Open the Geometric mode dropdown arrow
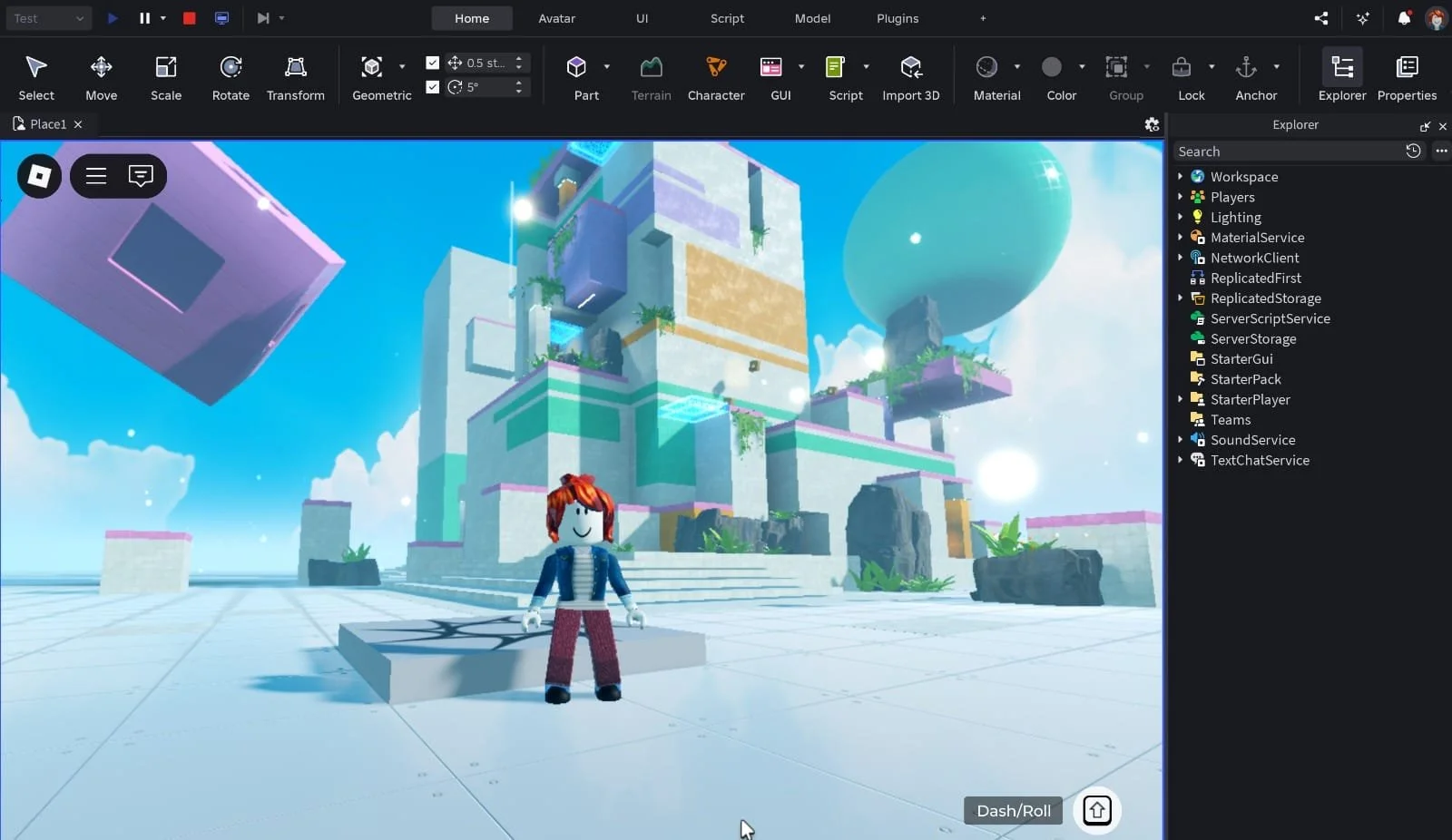Image resolution: width=1452 pixels, height=840 pixels. (402, 67)
